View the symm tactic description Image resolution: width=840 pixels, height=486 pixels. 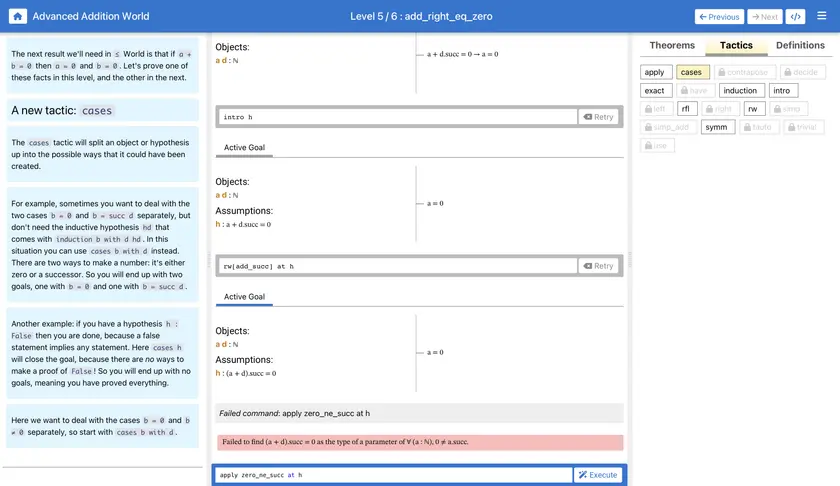pos(717,127)
